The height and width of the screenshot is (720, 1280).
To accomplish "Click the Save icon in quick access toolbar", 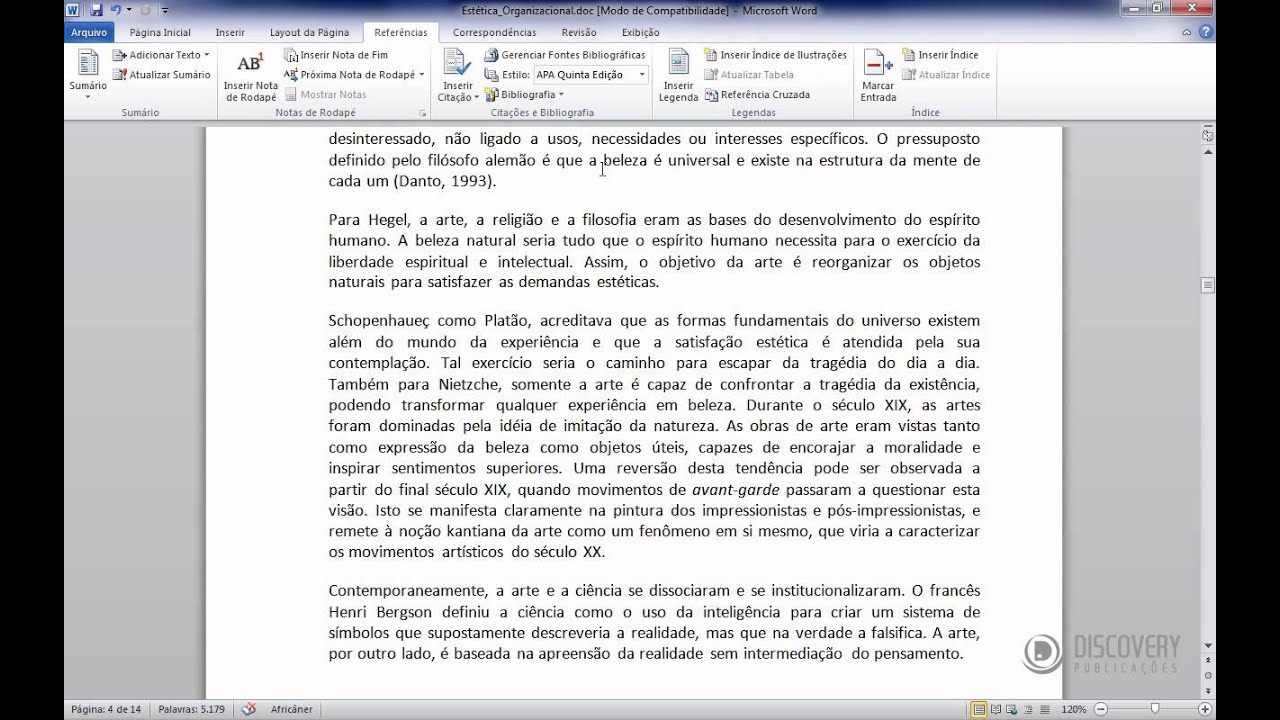I will pyautogui.click(x=96, y=10).
